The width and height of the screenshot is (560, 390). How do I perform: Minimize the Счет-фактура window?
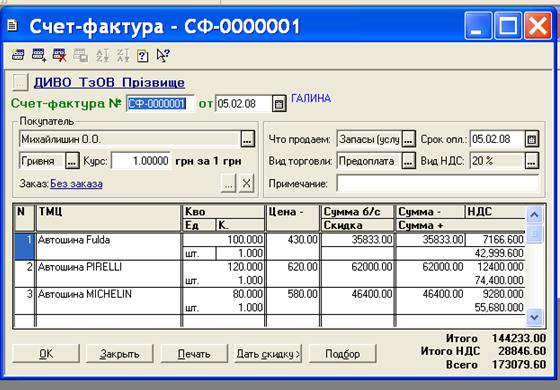(478, 26)
